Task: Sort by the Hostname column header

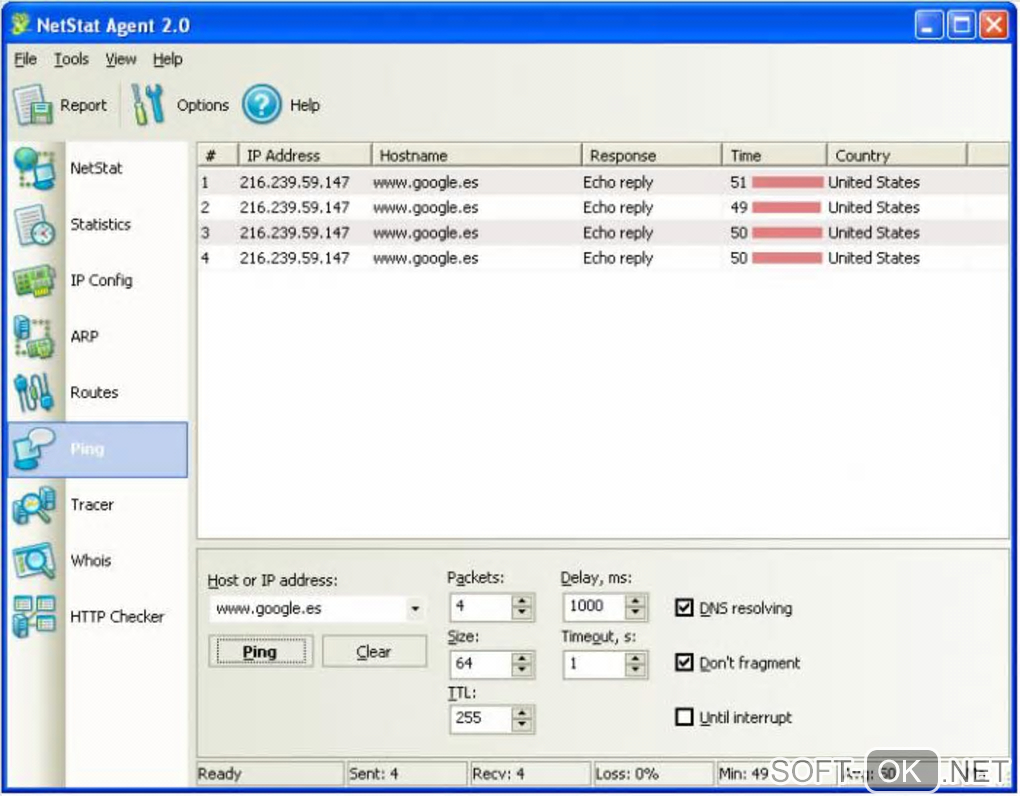Action: (476, 155)
